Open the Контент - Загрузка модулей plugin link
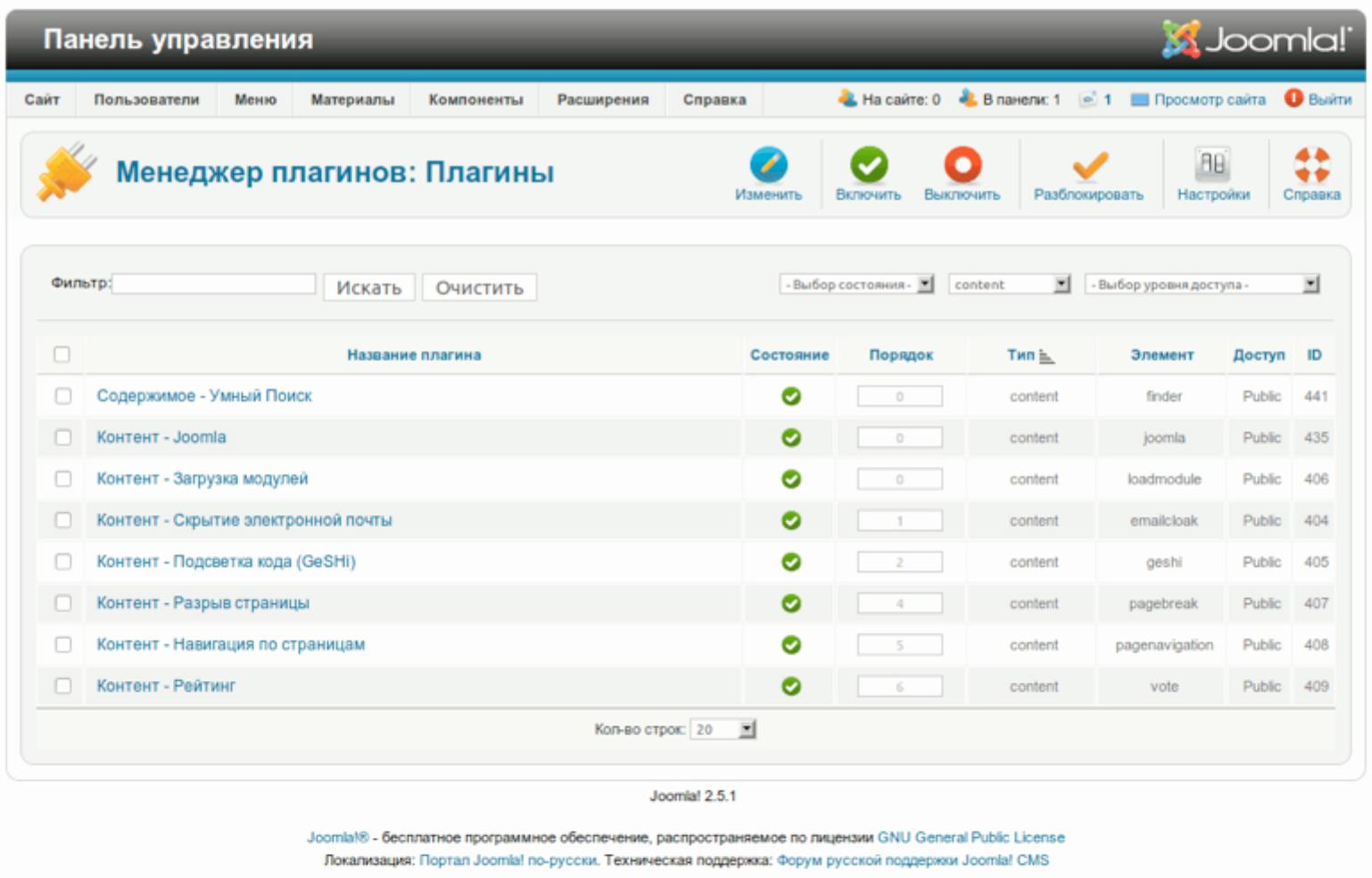1372x878 pixels. pyautogui.click(x=202, y=479)
